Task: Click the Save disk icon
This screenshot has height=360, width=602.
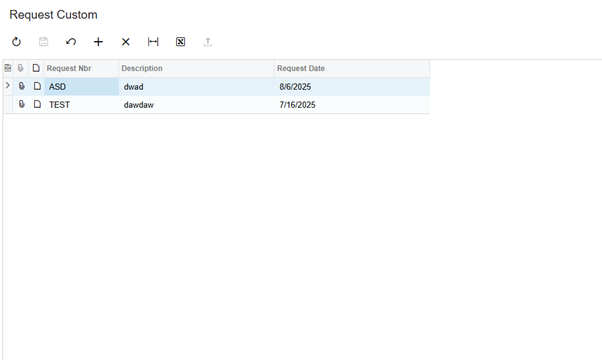Action: (43, 41)
